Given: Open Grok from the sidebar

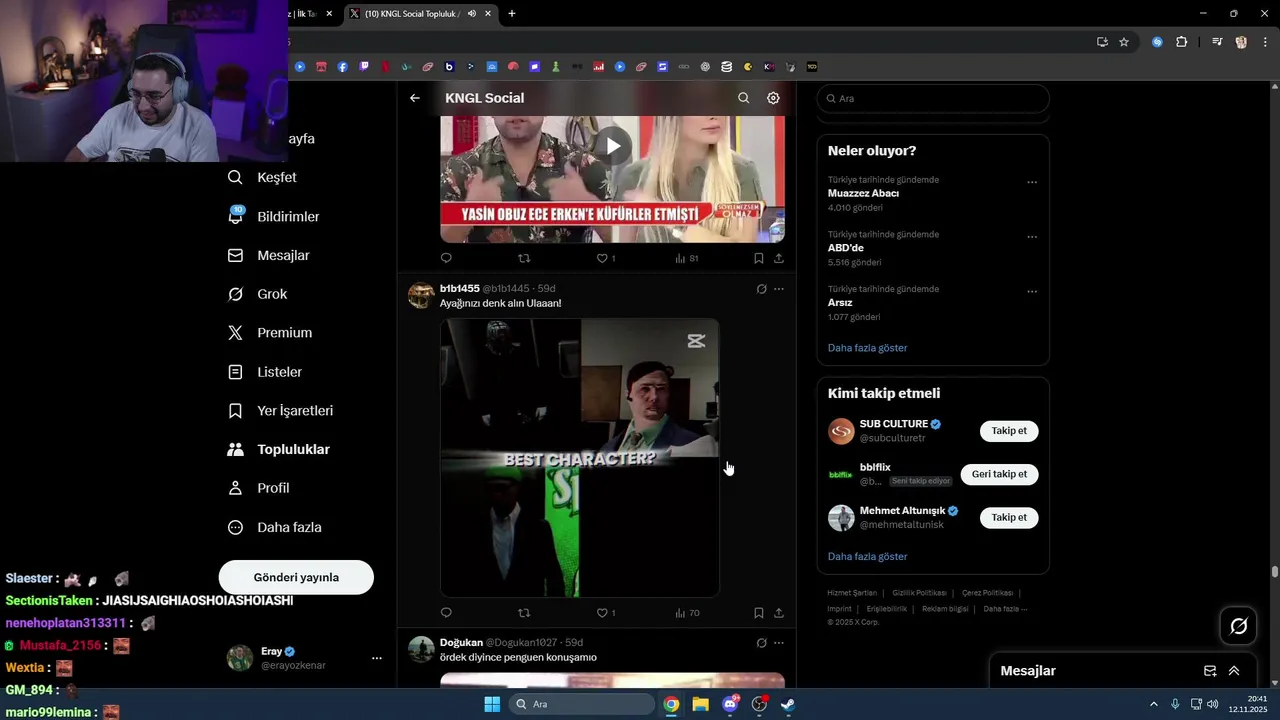Looking at the screenshot, I should point(258,294).
